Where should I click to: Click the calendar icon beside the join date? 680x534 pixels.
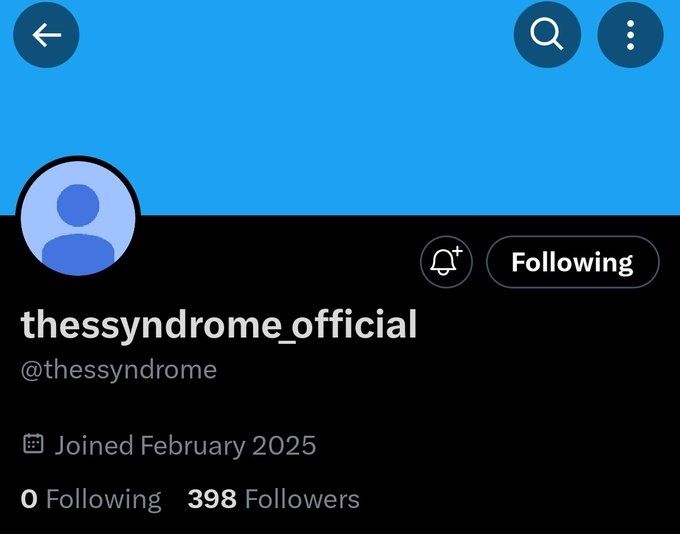coord(33,444)
